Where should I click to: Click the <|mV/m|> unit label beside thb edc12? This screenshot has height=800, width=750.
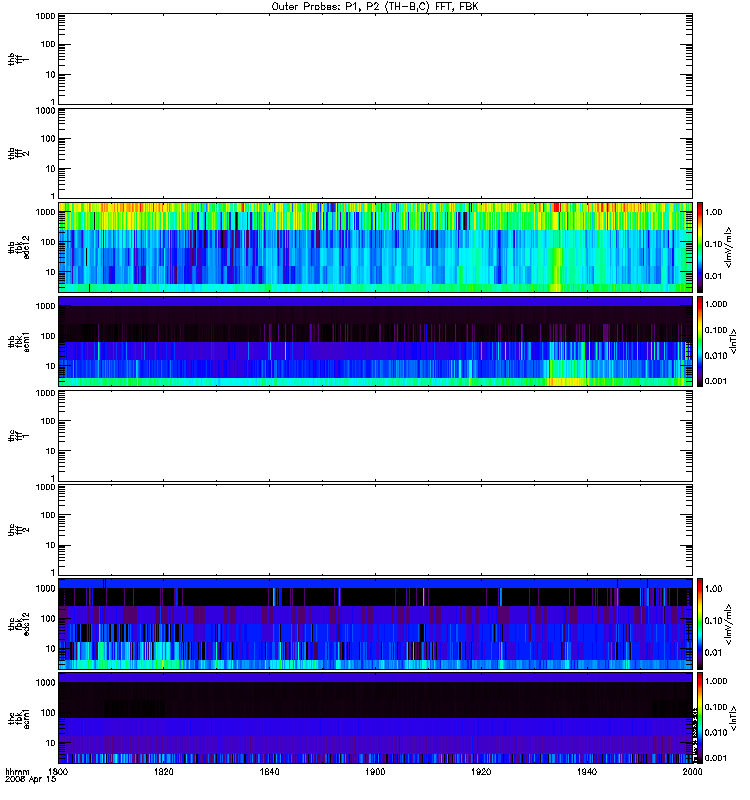click(729, 247)
